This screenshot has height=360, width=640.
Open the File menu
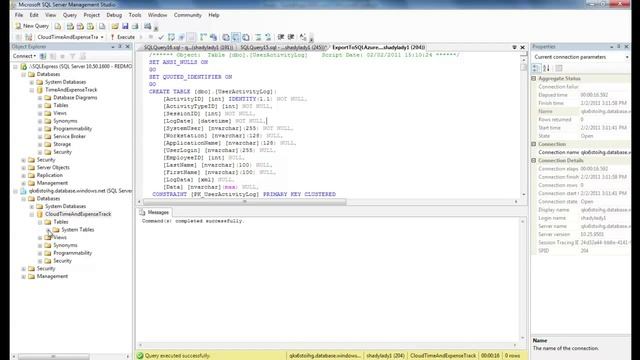click(19, 15)
